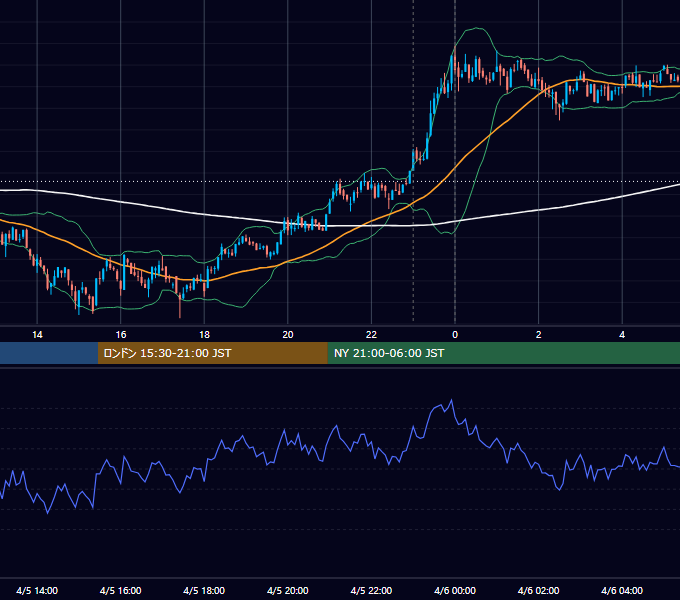Viewport: 680px width, 600px height.
Task: Click hour label 22 on the price chart axis
Action: tap(371, 335)
